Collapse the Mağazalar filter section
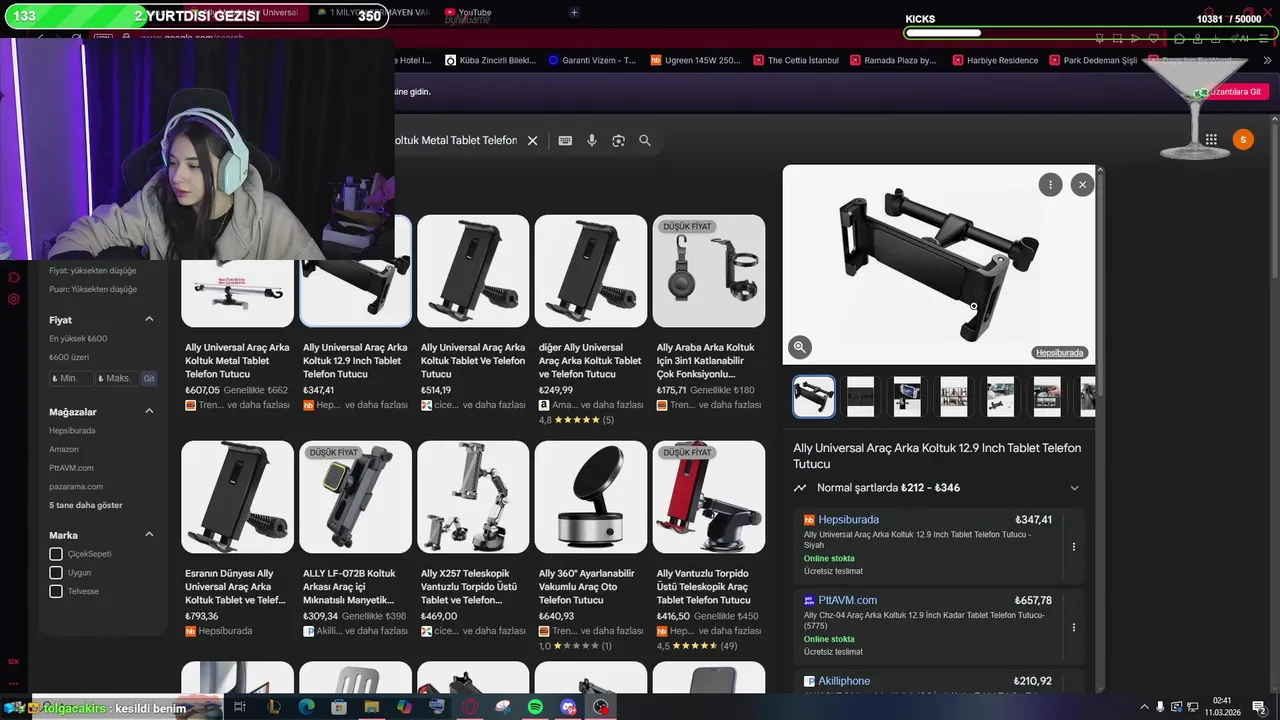Screen dimensions: 1280x720 (x=149, y=411)
